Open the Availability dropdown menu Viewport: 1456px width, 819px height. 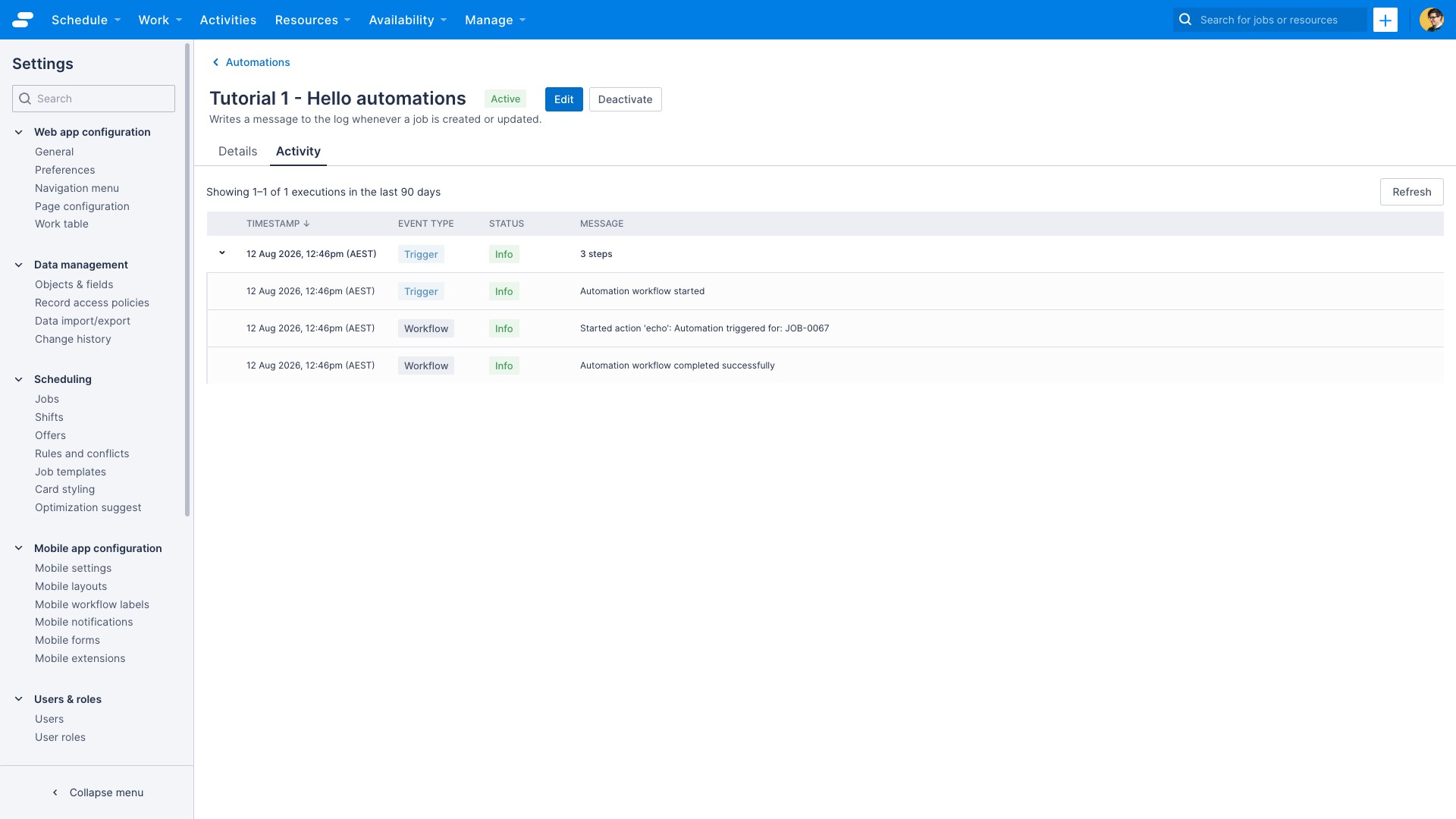tap(408, 20)
